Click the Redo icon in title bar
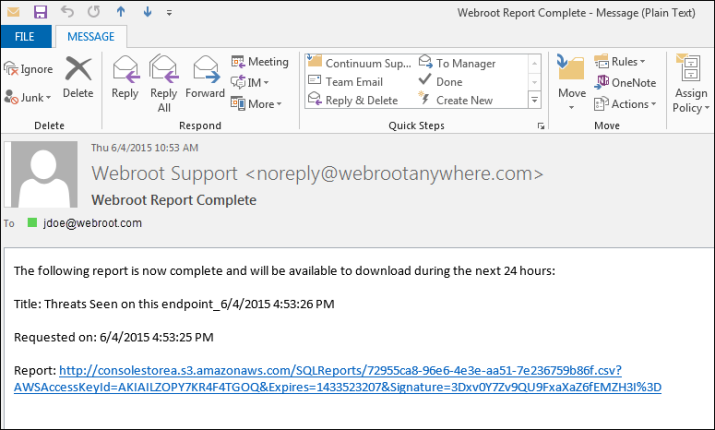The height and width of the screenshot is (430, 715). tap(94, 12)
